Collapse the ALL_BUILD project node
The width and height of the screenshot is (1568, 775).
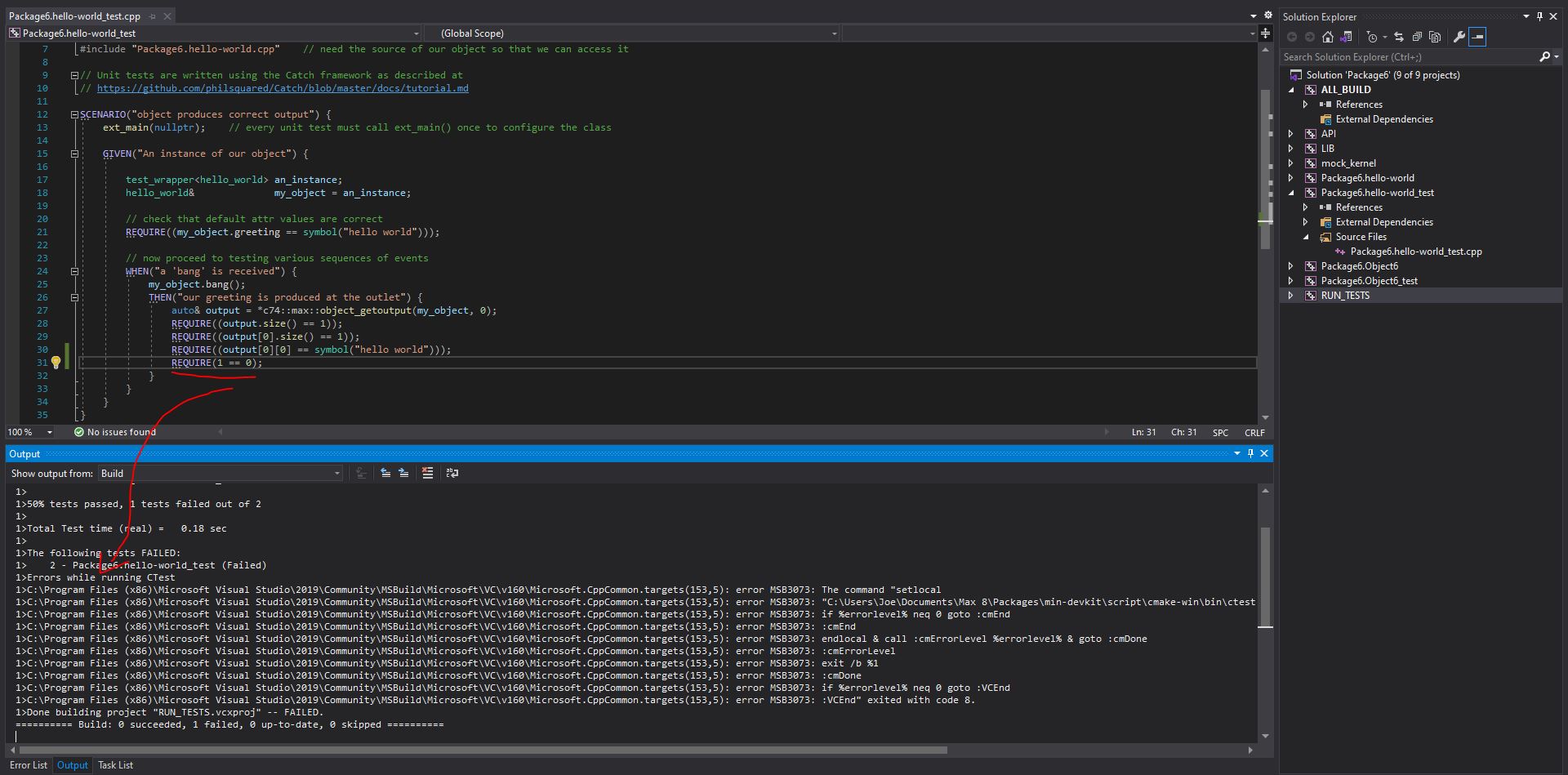(x=1292, y=90)
